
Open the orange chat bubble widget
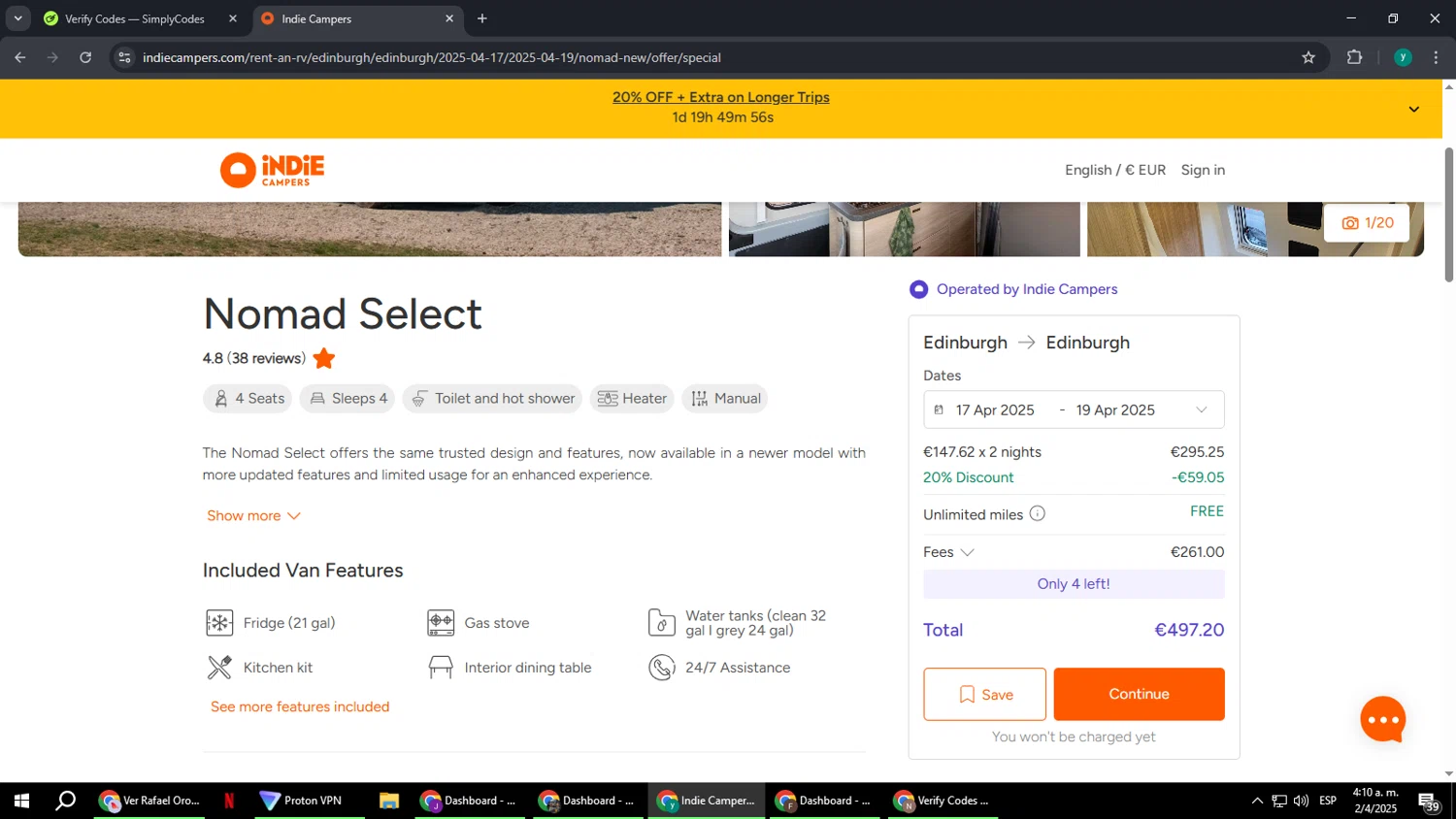pos(1383,720)
